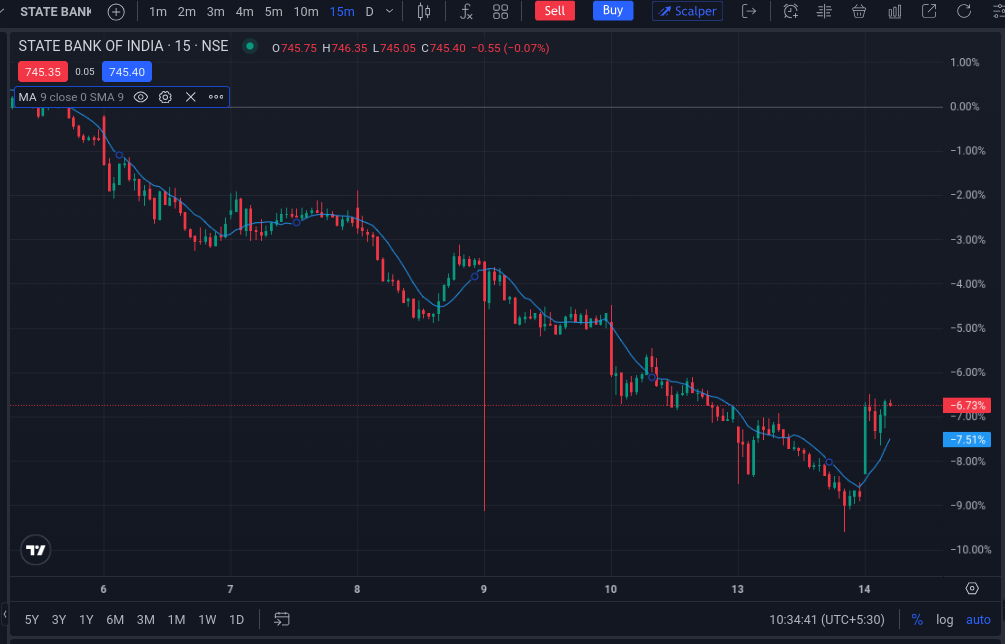The width and height of the screenshot is (1005, 644).
Task: Open the bar chart analytics icon
Action: (x=894, y=12)
